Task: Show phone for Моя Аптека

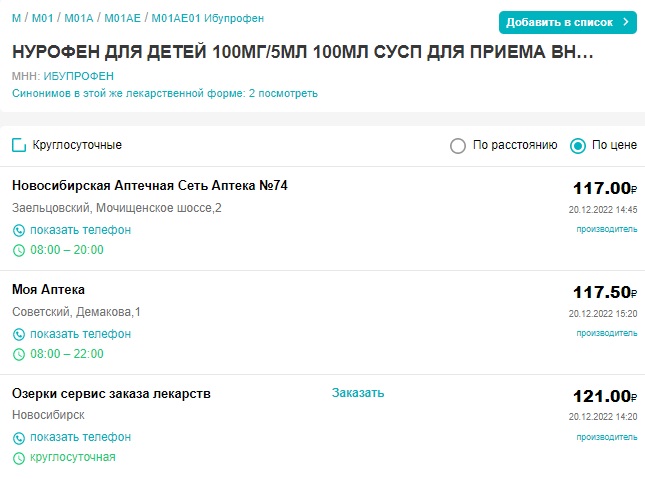Action: coord(81,334)
